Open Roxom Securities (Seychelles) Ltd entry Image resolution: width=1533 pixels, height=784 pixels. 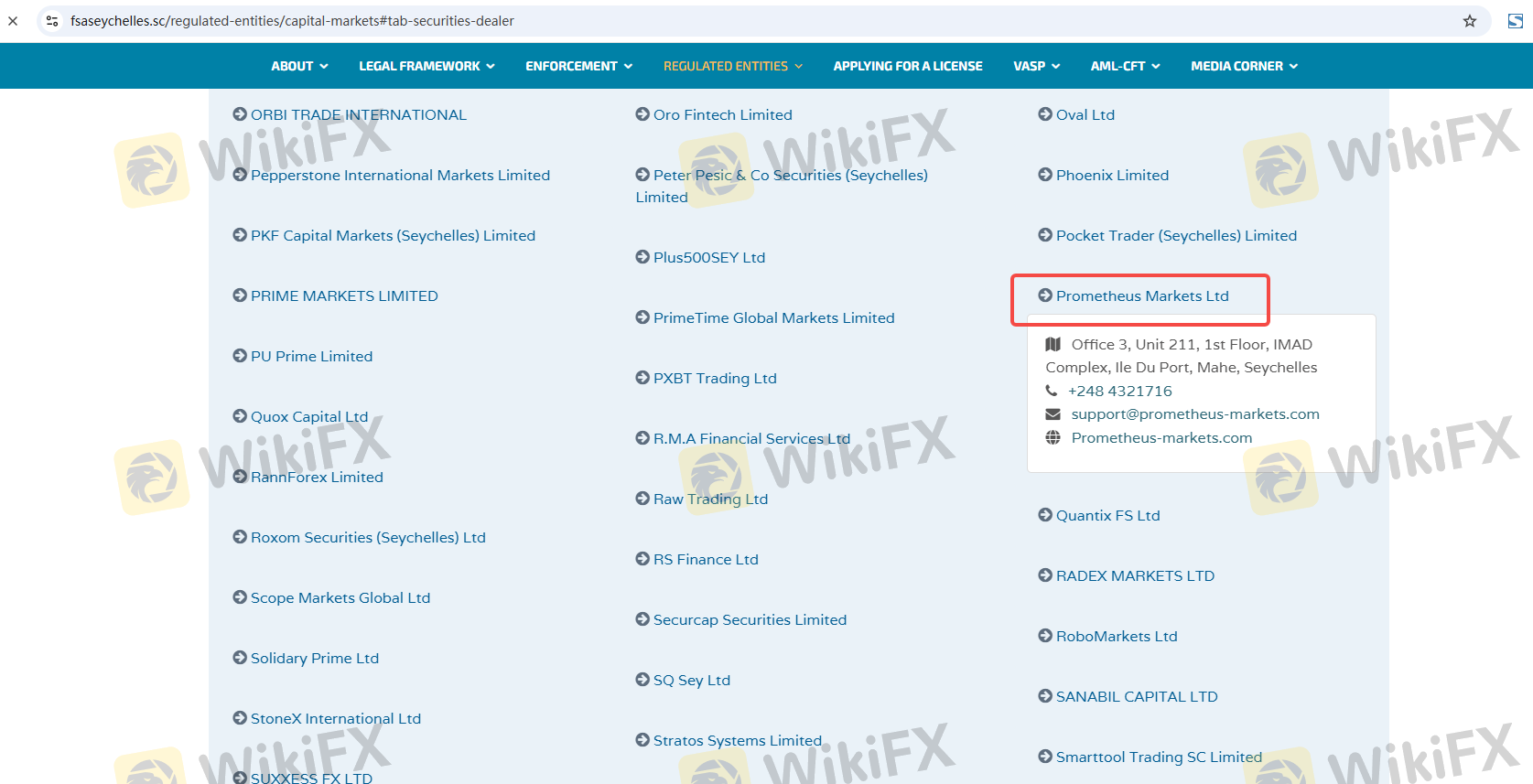[x=368, y=537]
